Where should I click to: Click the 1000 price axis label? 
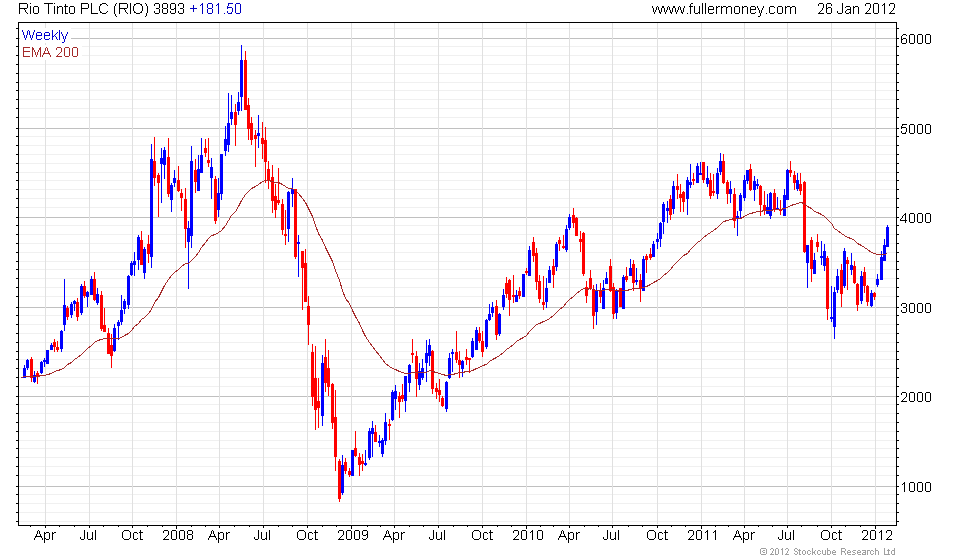[x=916, y=488]
